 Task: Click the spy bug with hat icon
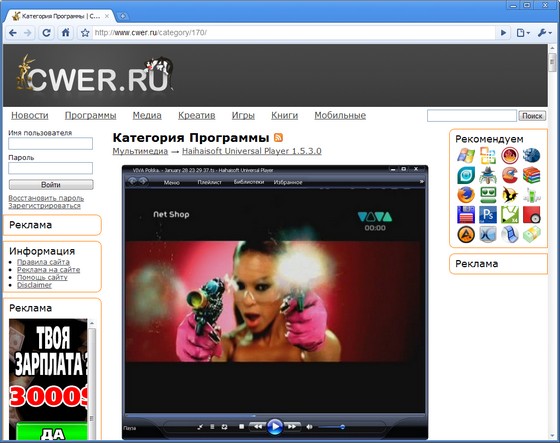pos(488,175)
